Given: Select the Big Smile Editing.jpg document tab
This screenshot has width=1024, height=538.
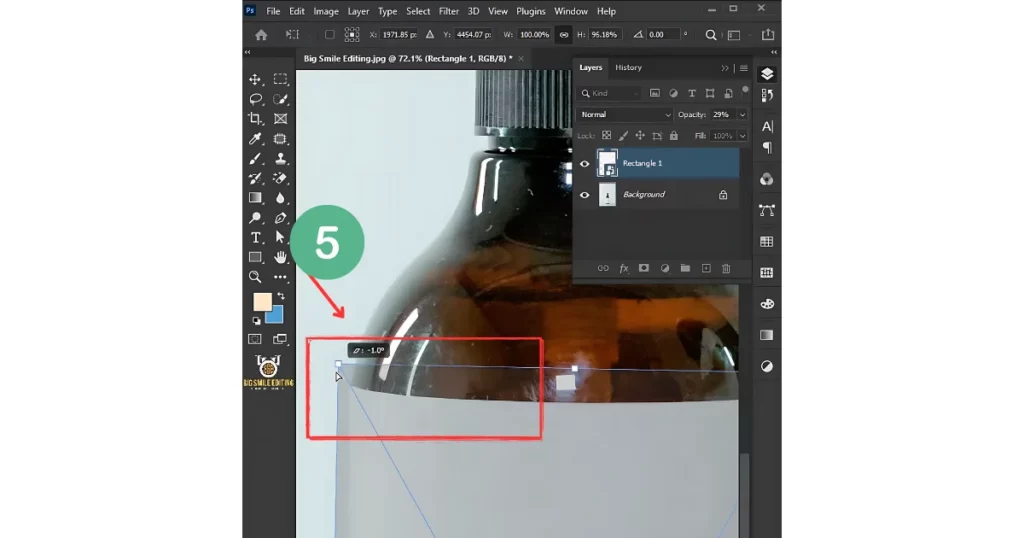Looking at the screenshot, I should tap(408, 59).
